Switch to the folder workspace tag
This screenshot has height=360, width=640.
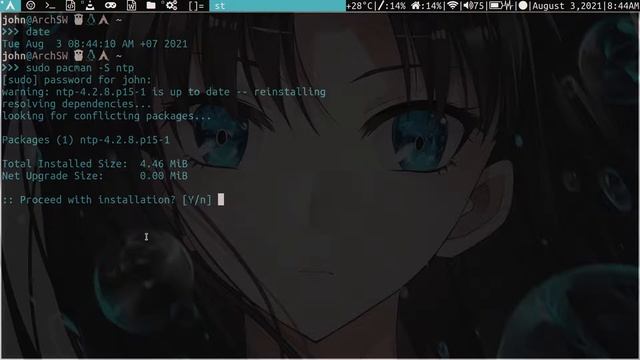point(151,6)
